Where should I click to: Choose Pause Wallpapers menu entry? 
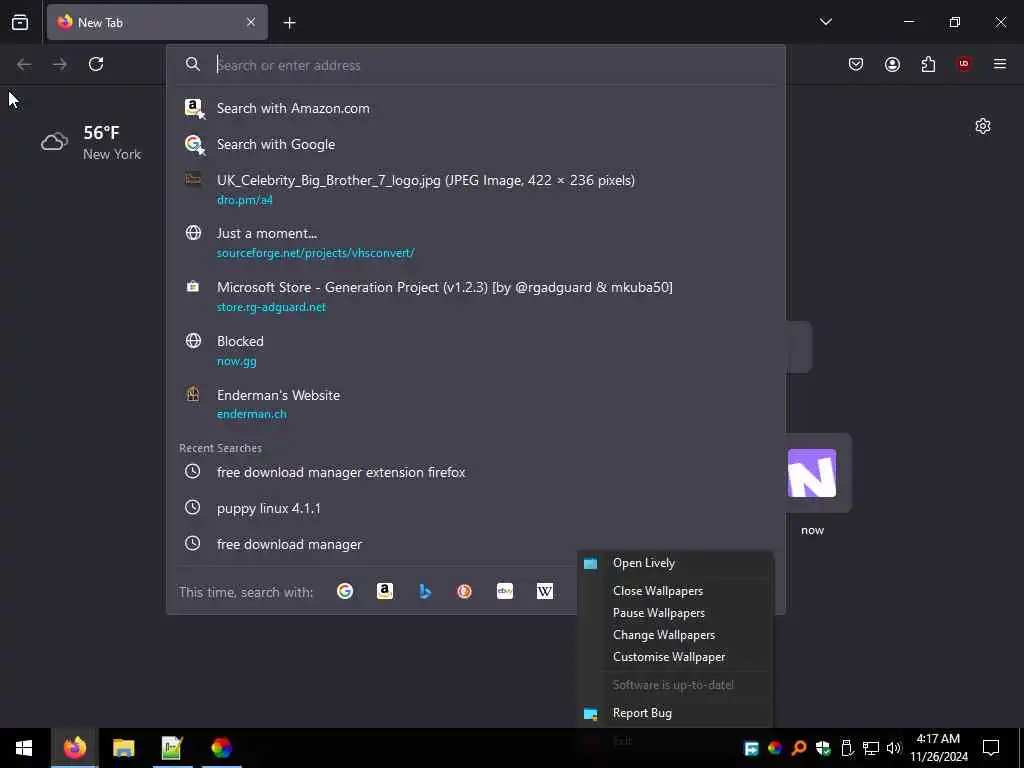[x=675, y=613]
